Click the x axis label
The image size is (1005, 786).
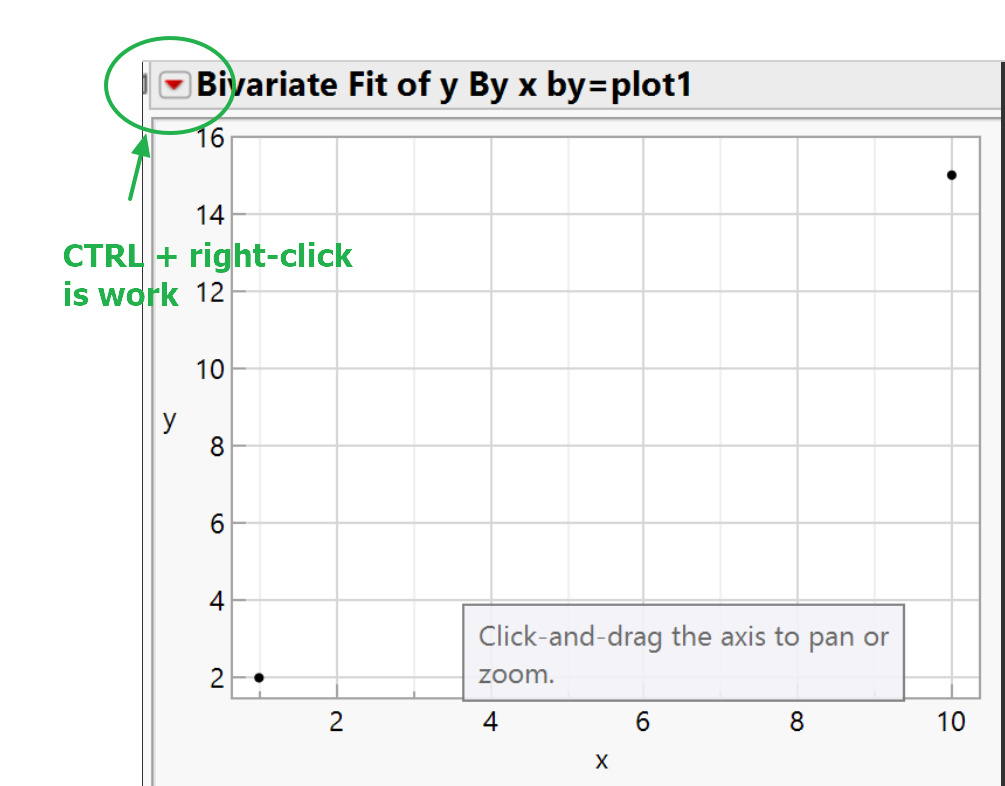[601, 760]
